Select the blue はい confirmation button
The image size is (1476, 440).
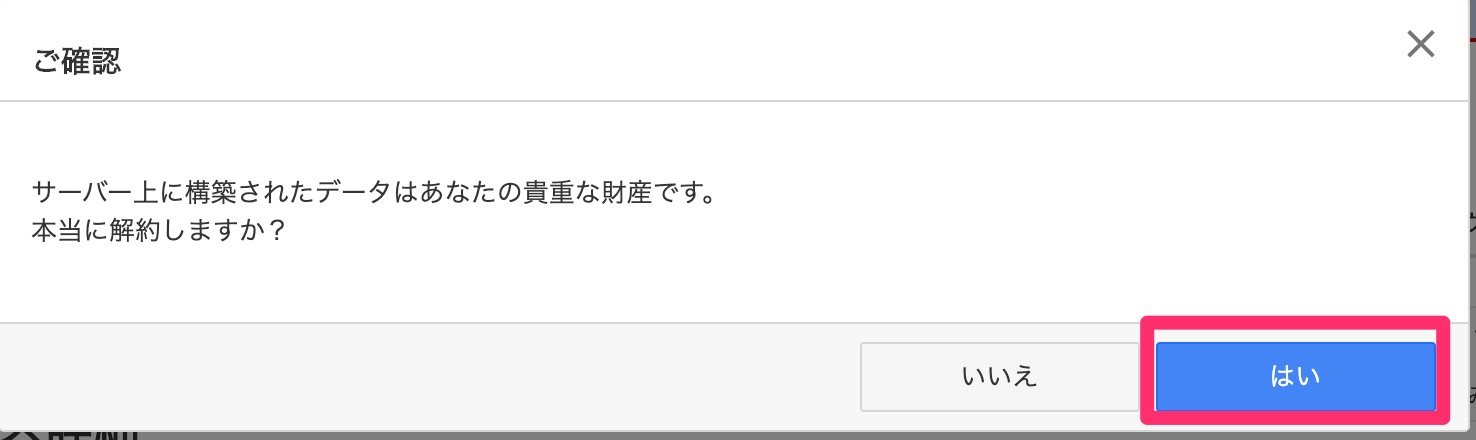pyautogui.click(x=1295, y=377)
